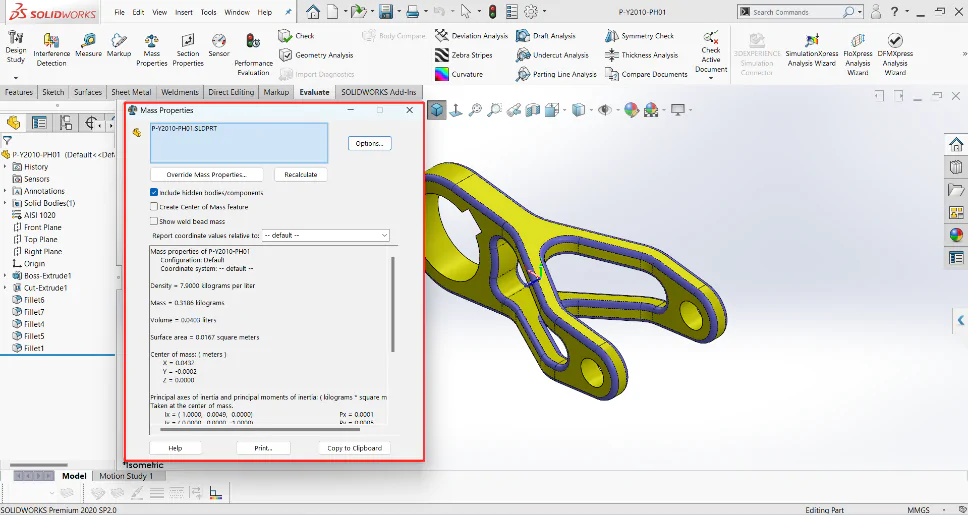The height and width of the screenshot is (515, 968).
Task: Click the Section View heads-up icon
Action: pos(532,111)
